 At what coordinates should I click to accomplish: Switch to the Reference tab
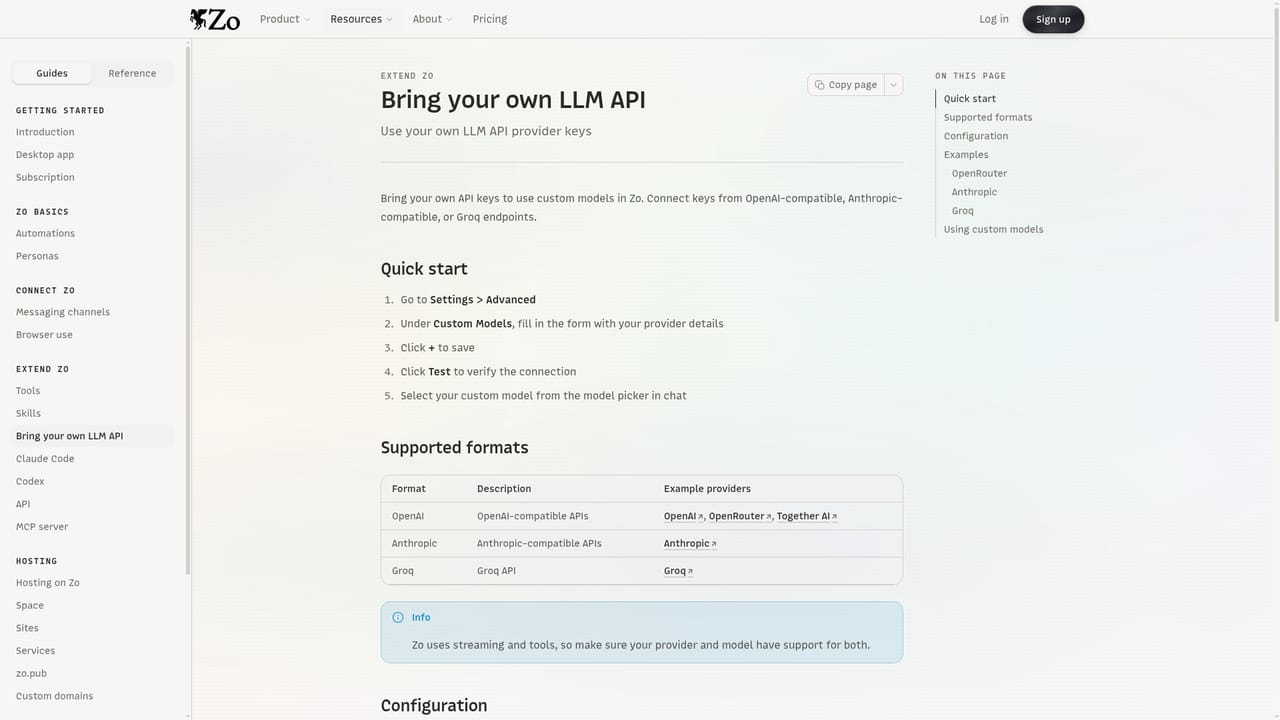pyautogui.click(x=132, y=73)
